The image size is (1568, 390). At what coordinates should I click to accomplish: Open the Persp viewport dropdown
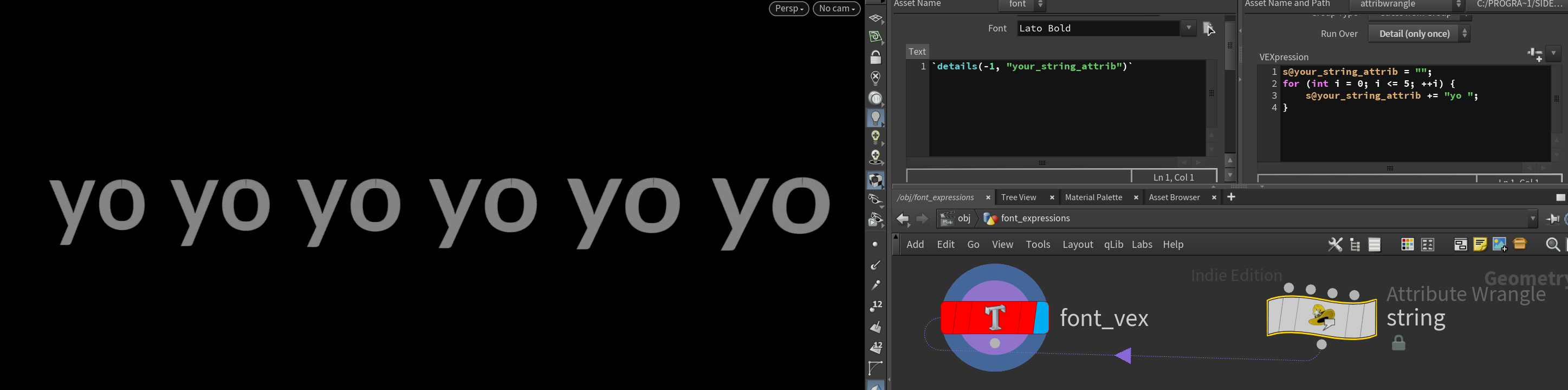click(788, 9)
